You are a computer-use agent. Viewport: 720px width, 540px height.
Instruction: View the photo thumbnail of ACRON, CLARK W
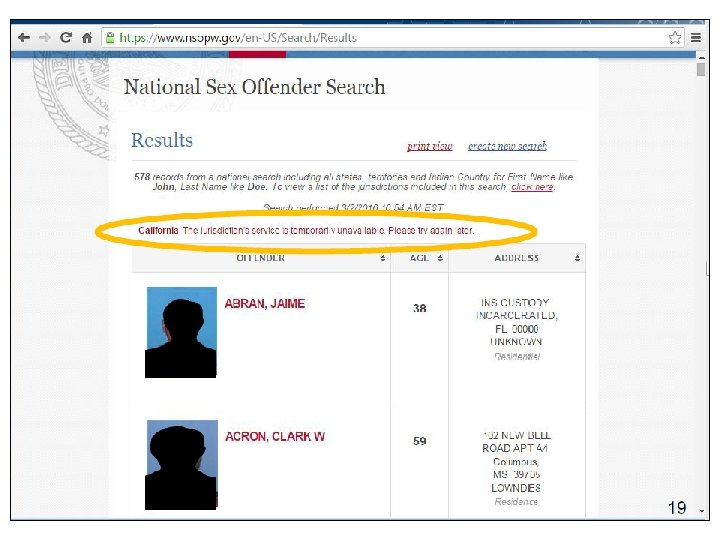[181, 465]
